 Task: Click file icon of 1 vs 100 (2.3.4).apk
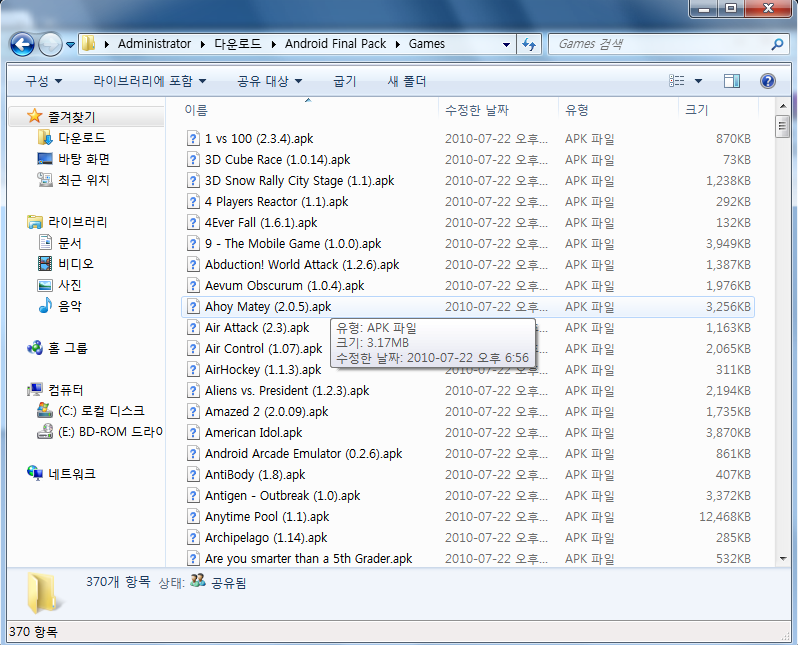(x=193, y=138)
